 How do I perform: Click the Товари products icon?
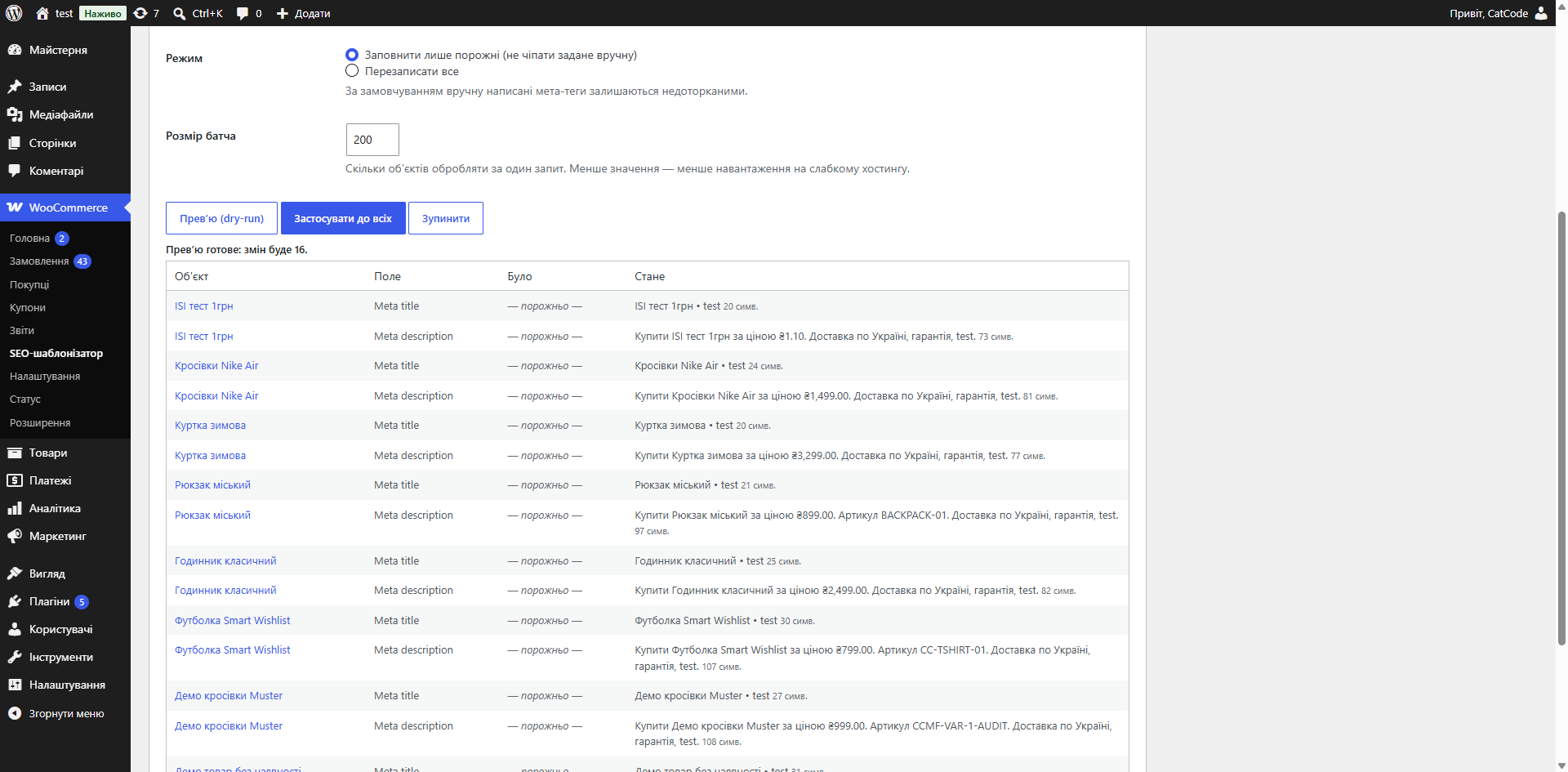click(15, 453)
